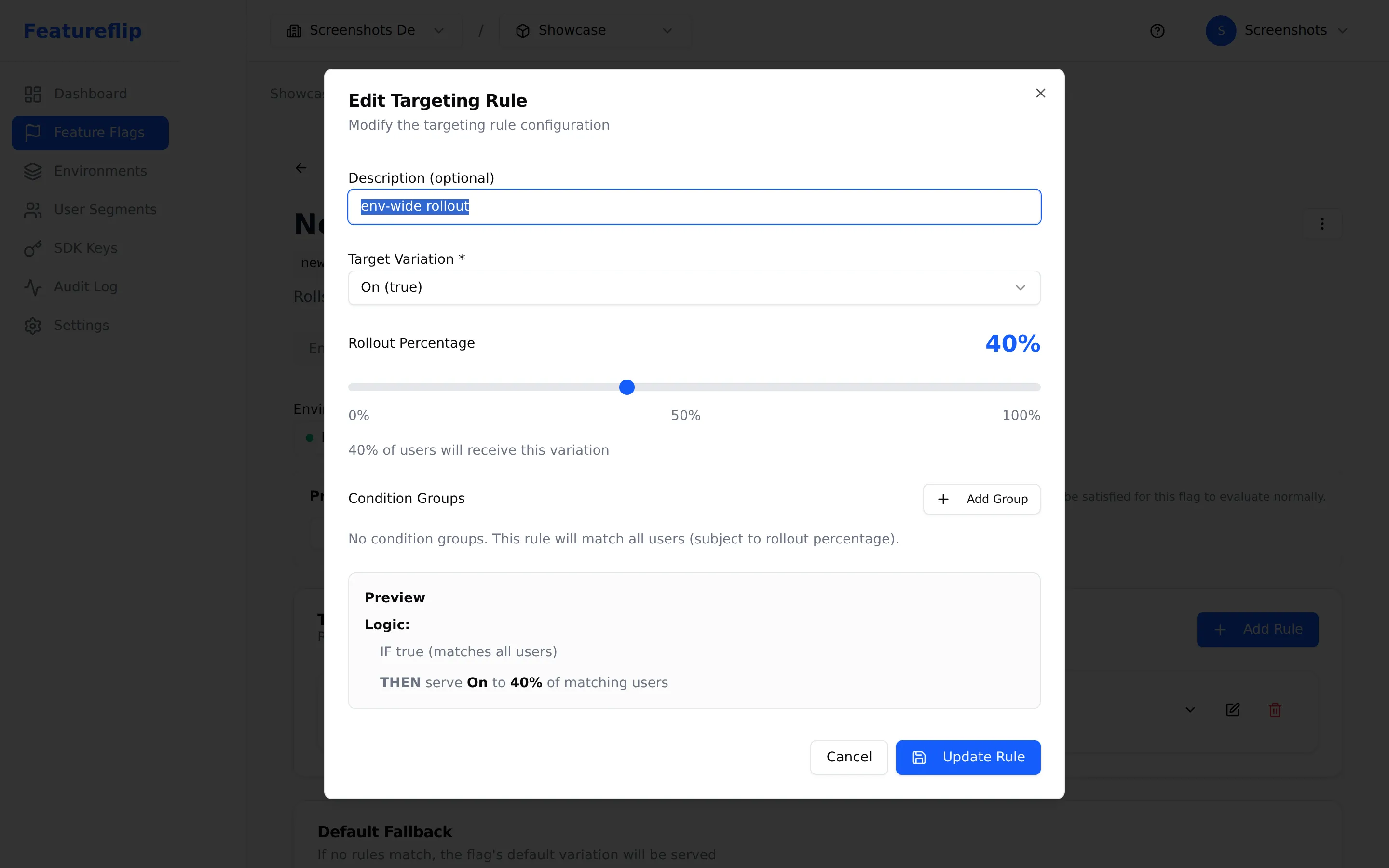Screen dimensions: 1389x868
Task: Navigate to User Segments
Action: pyautogui.click(x=90, y=210)
